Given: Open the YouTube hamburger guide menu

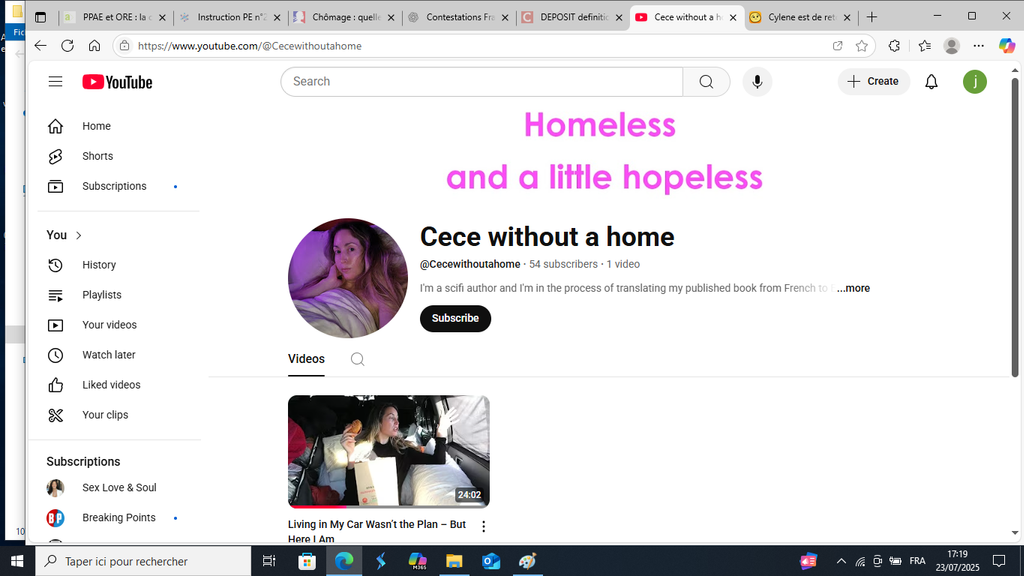Looking at the screenshot, I should coord(56,82).
